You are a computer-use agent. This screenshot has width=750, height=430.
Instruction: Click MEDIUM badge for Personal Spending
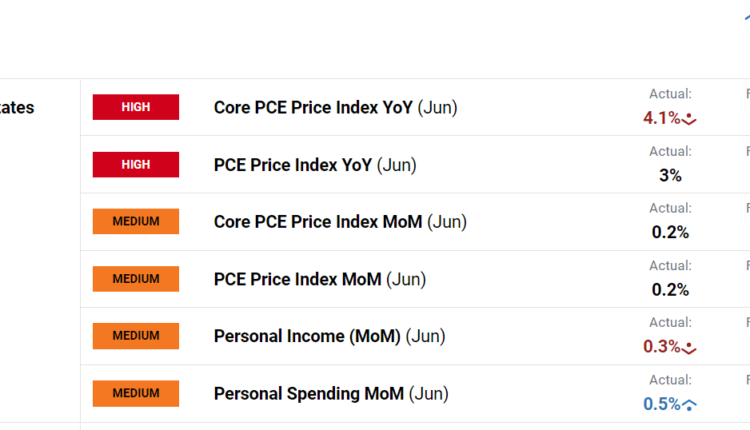click(x=136, y=393)
